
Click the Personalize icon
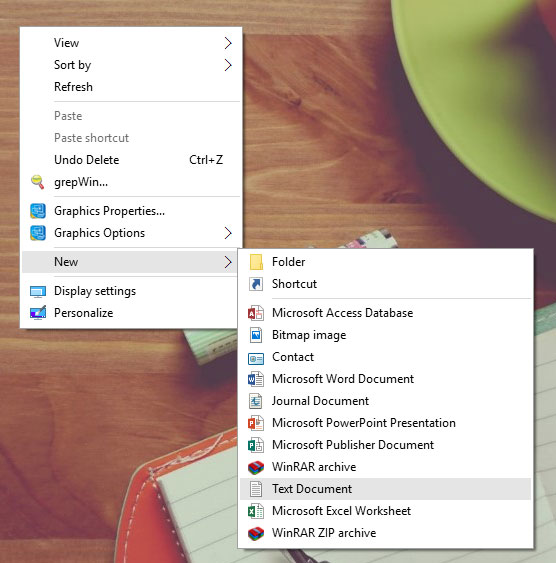(x=38, y=313)
